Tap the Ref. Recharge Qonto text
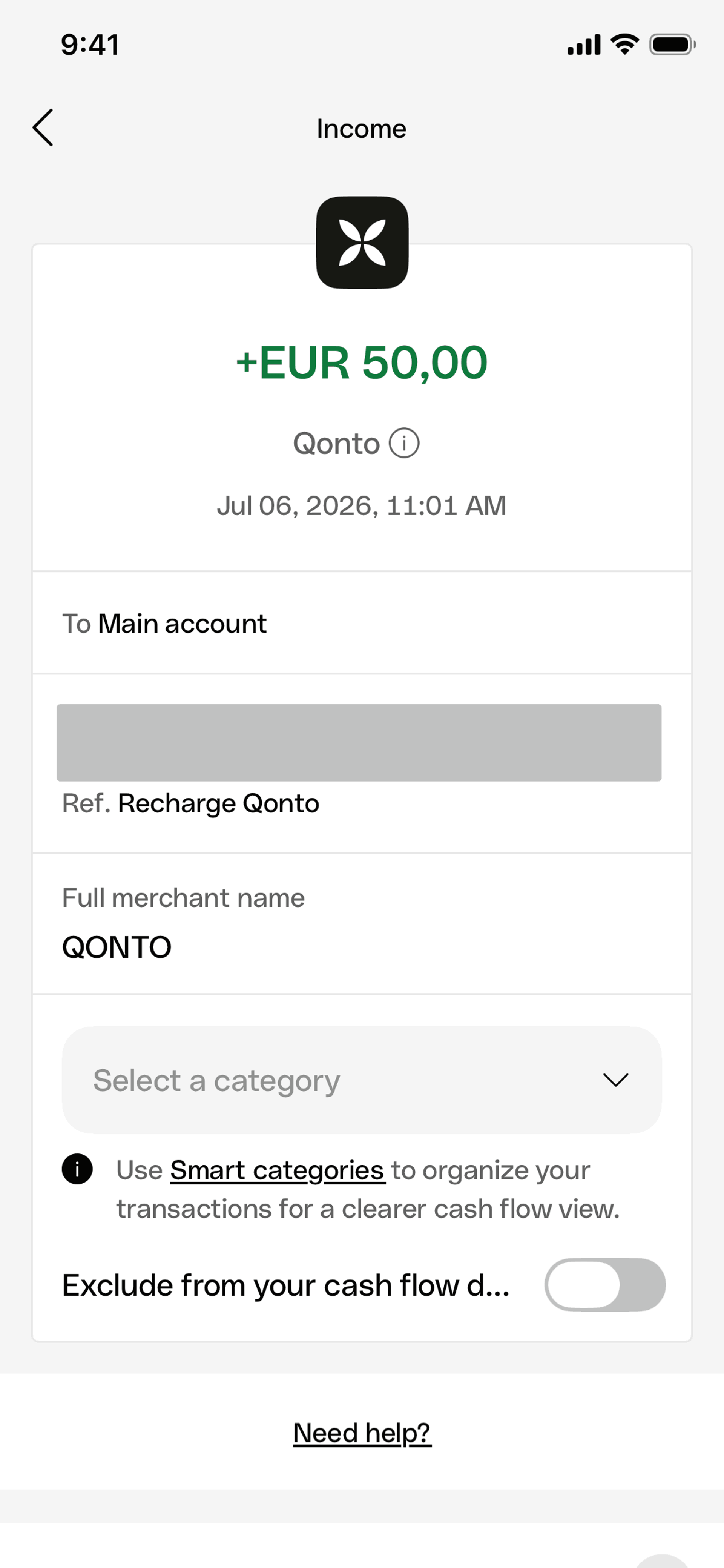The width and height of the screenshot is (724, 1568). click(x=190, y=803)
